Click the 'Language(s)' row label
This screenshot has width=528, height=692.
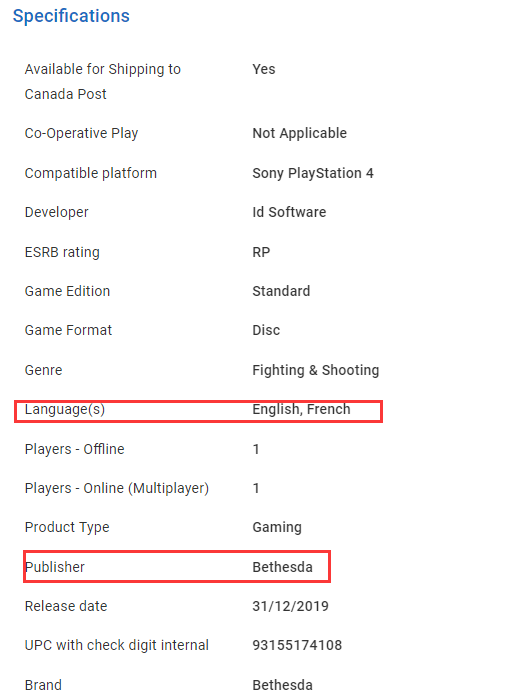[x=65, y=409]
